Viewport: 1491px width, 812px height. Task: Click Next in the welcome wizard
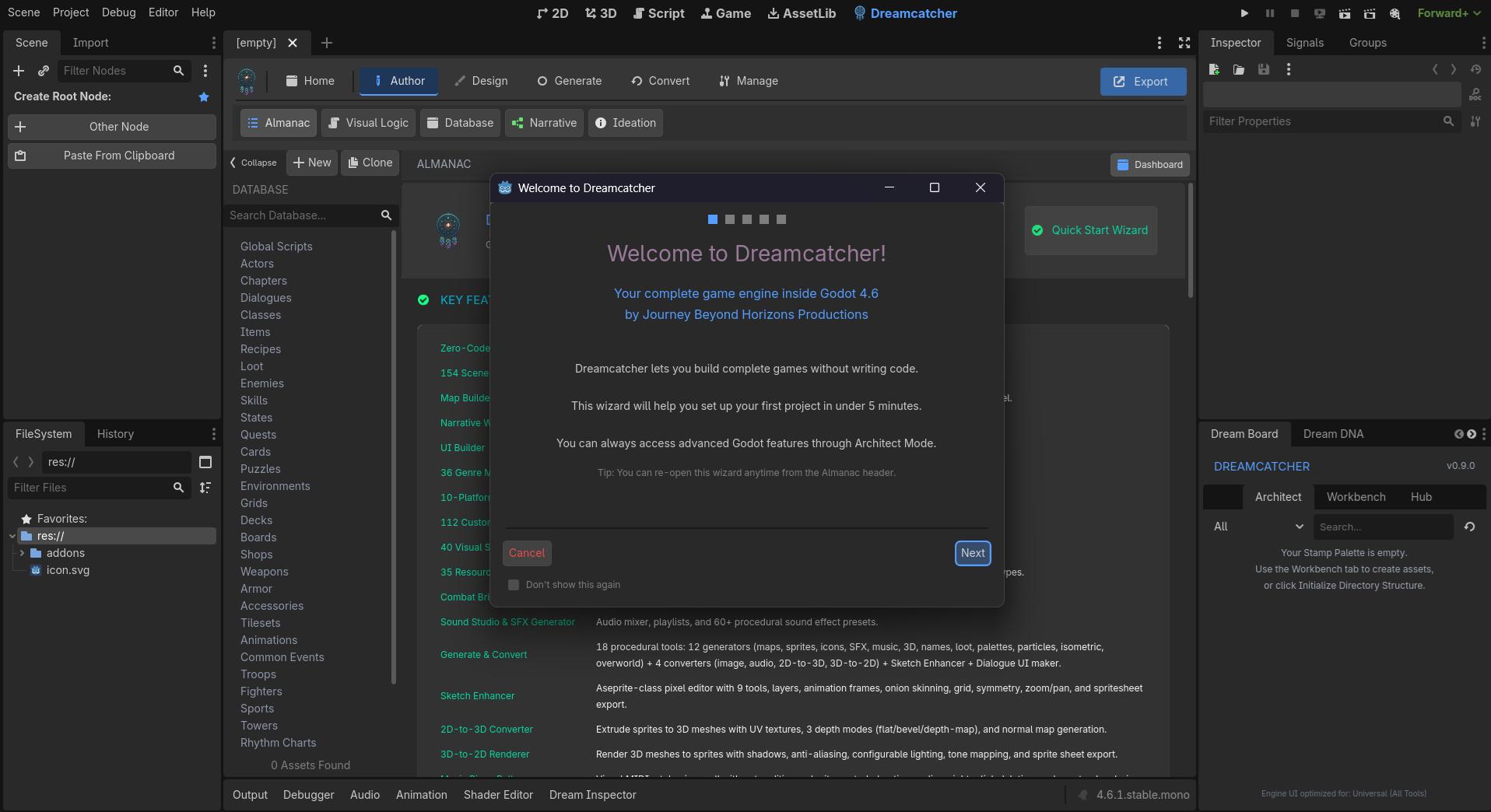tap(973, 553)
